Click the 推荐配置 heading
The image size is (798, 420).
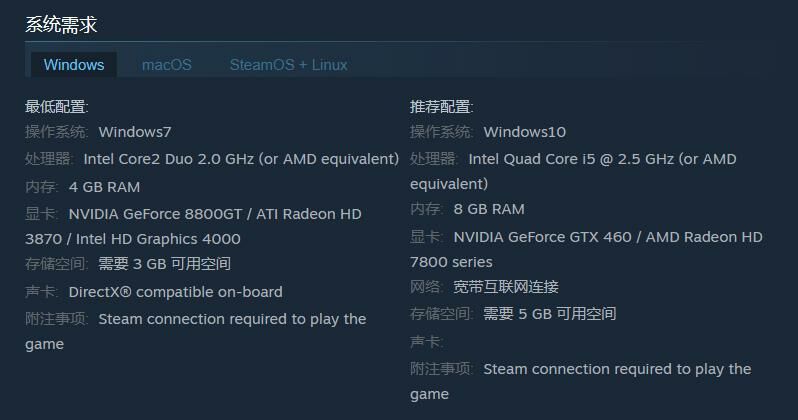[442, 107]
